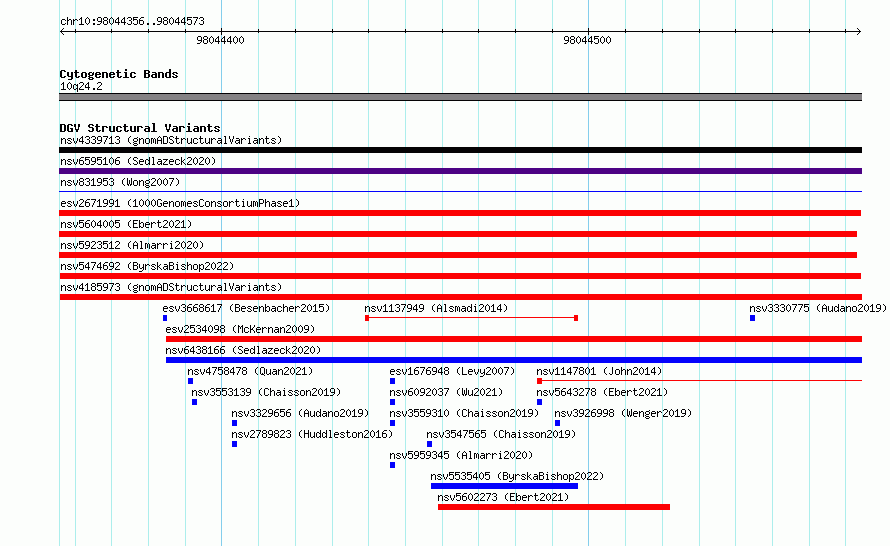Viewport: 890px width, 546px height.
Task: Click the nsv4339713 gnomADStructuralVariants label
Action: click(x=171, y=140)
